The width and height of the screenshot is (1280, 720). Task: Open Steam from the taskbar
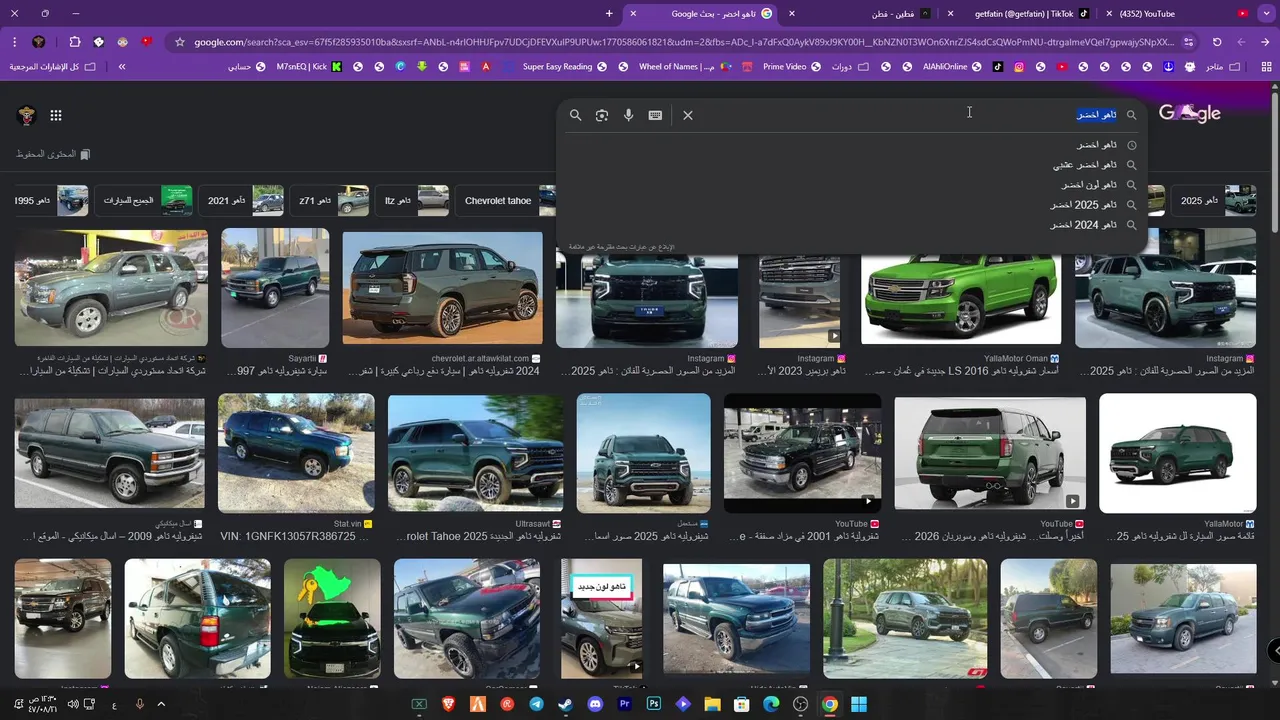566,704
